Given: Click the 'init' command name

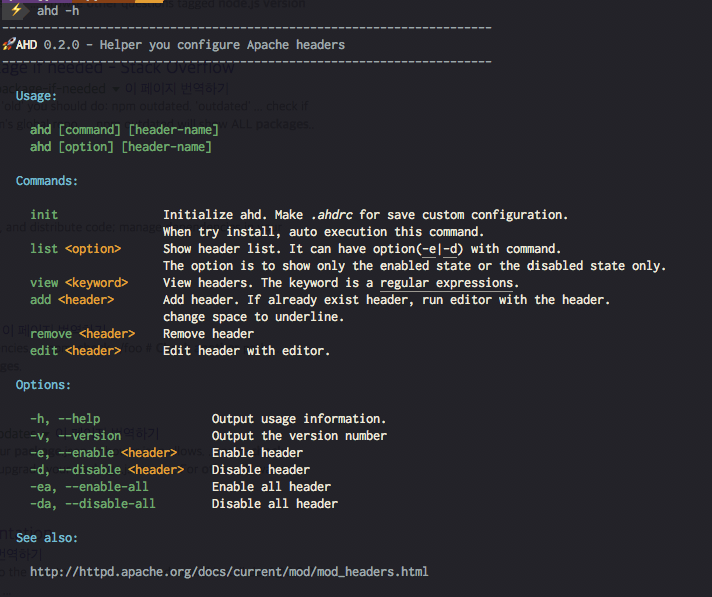Looking at the screenshot, I should point(44,215).
